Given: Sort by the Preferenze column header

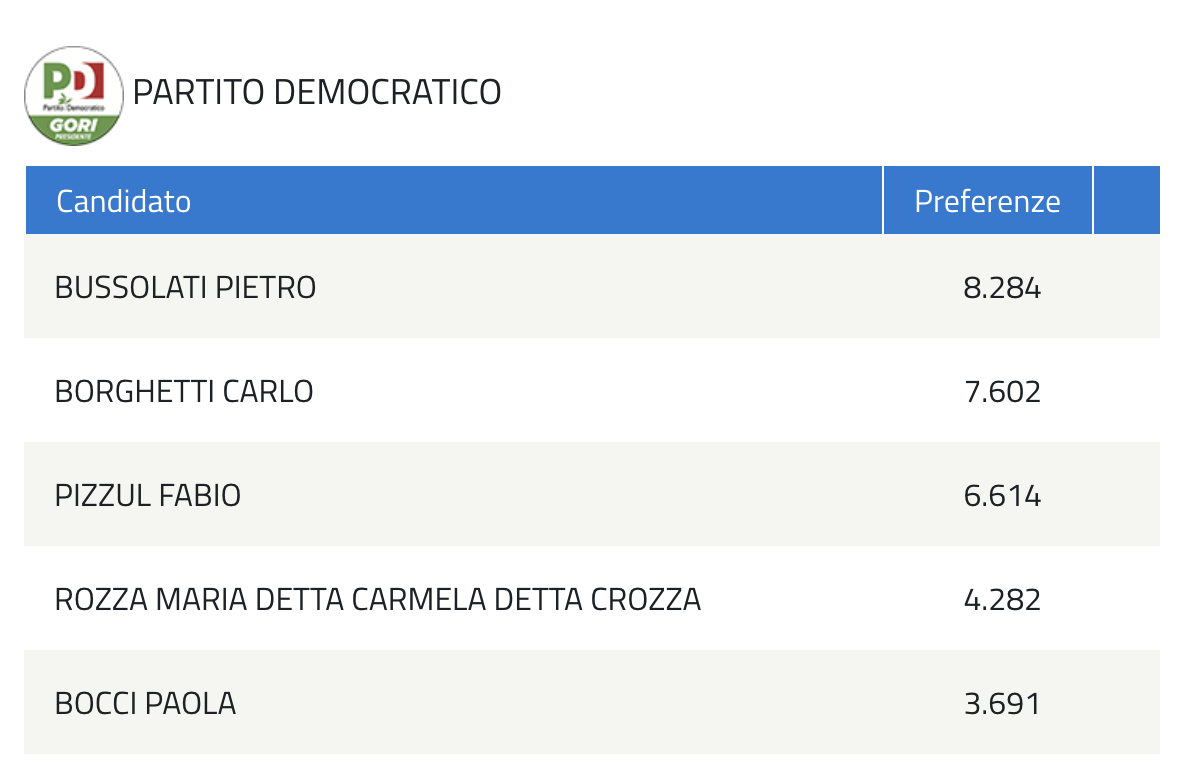Looking at the screenshot, I should pos(988,201).
